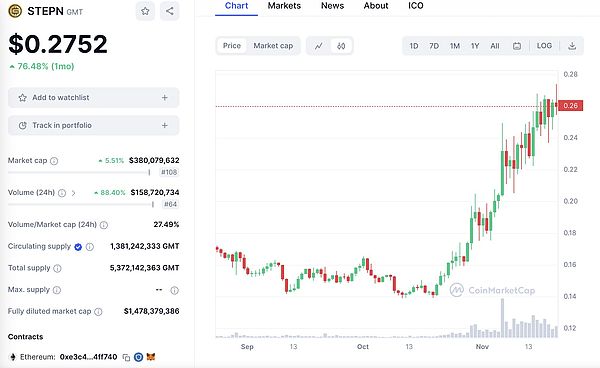Click the Volume (24h) progress bar
The width and height of the screenshot is (600, 368).
click(81, 205)
